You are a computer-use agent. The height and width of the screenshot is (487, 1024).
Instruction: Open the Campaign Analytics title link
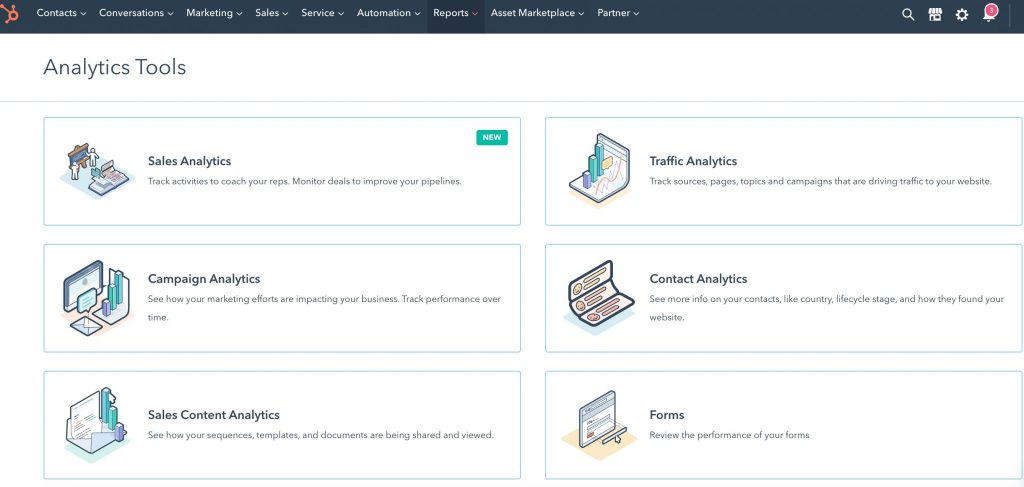coord(204,279)
